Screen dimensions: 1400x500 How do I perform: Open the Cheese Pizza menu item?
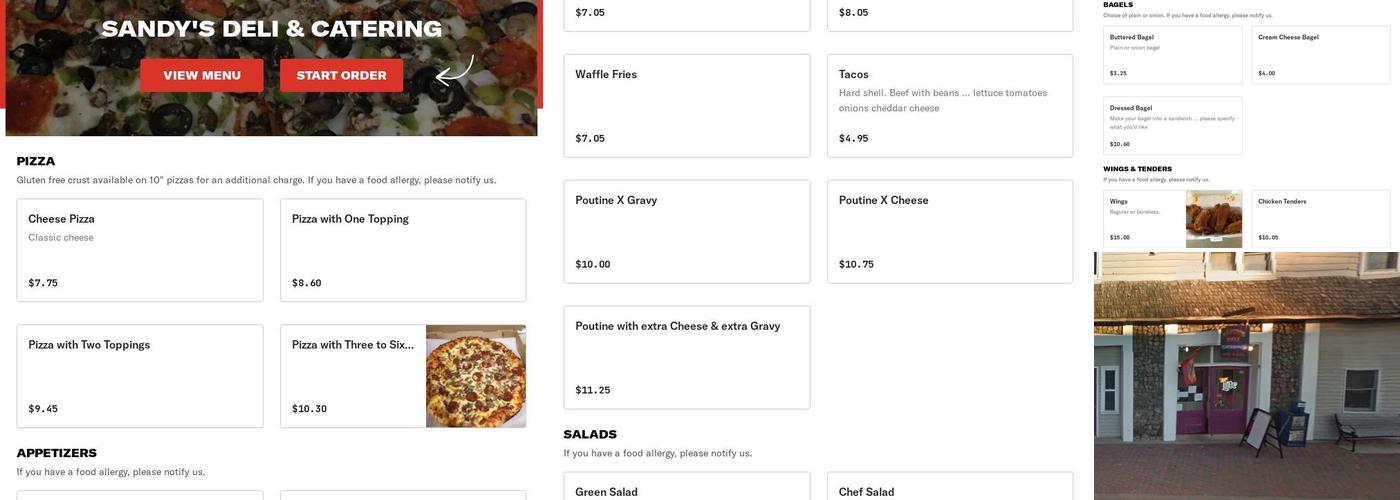click(x=140, y=250)
